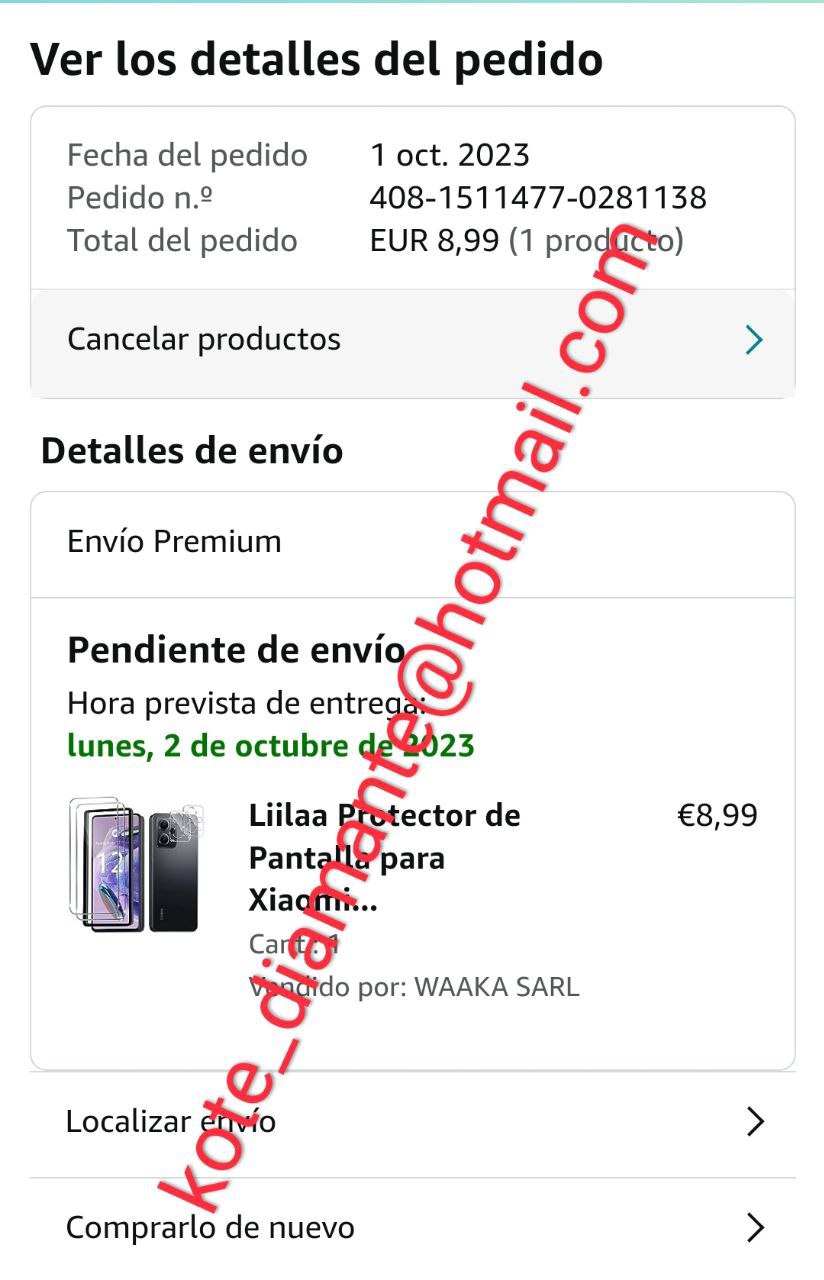Tap the Pendiente de envío status heading
The image size is (824, 1280).
click(x=236, y=650)
